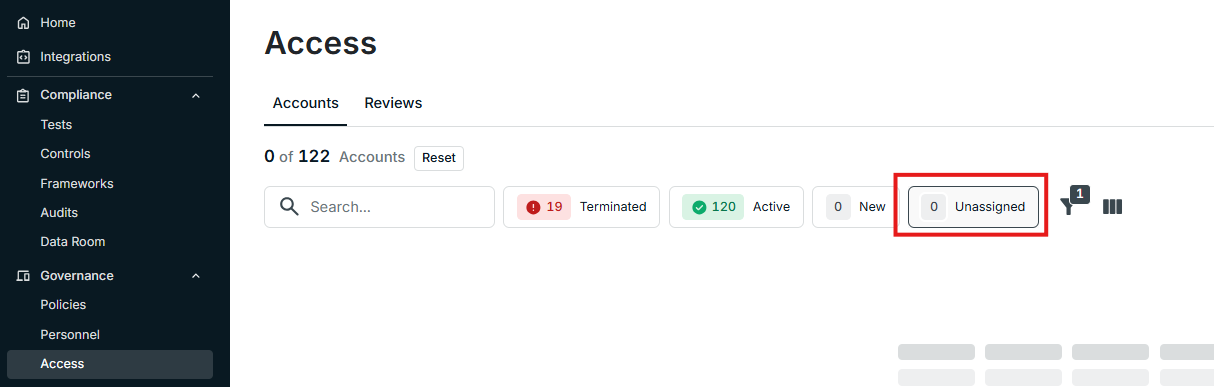Open the column layout icon

pyautogui.click(x=1113, y=207)
